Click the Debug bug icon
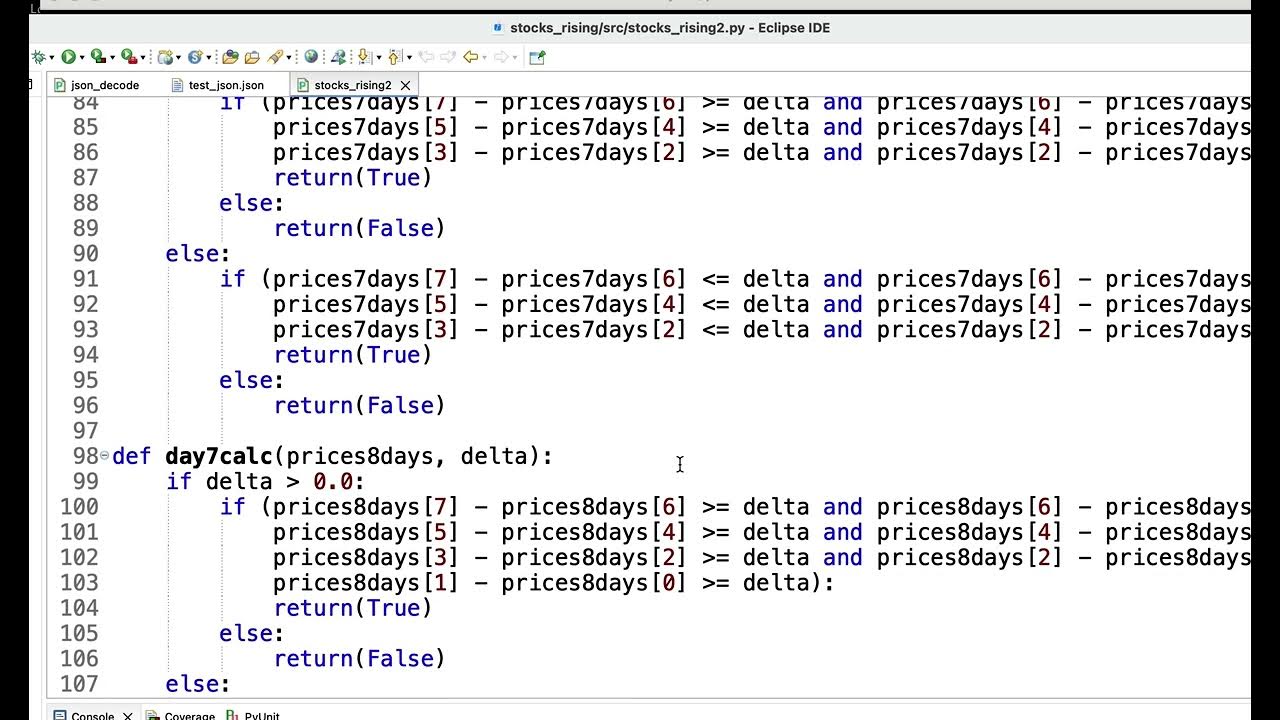The image size is (1280, 720). click(x=38, y=57)
